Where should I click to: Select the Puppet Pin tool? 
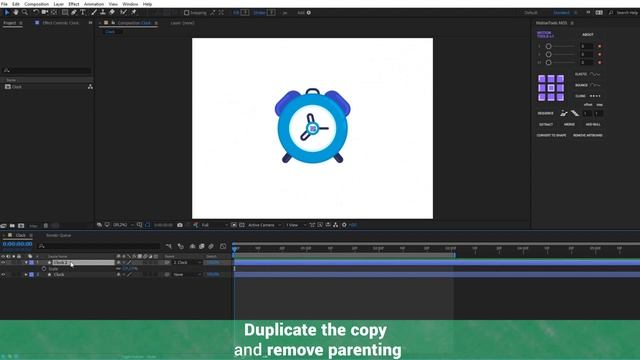click(x=133, y=13)
